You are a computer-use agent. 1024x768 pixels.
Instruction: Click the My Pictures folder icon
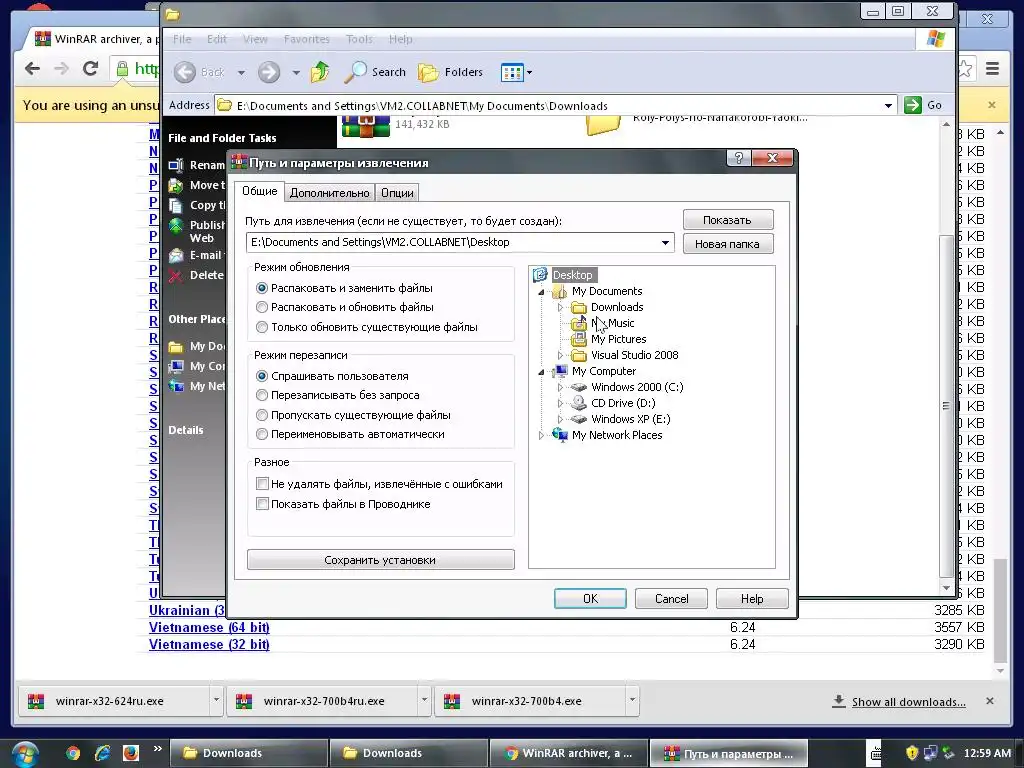579,339
